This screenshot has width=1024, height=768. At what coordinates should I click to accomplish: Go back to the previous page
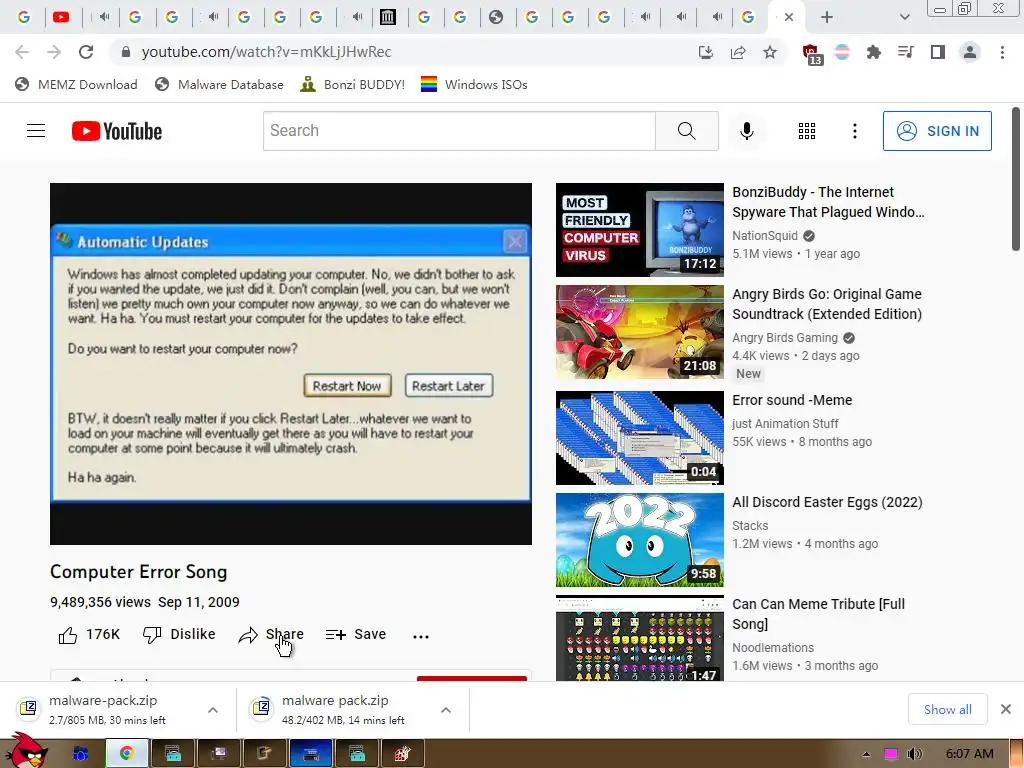(22, 52)
